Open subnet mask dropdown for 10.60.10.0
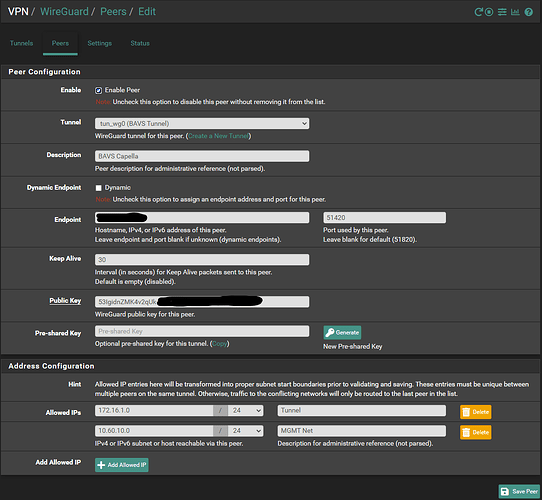 (x=245, y=431)
